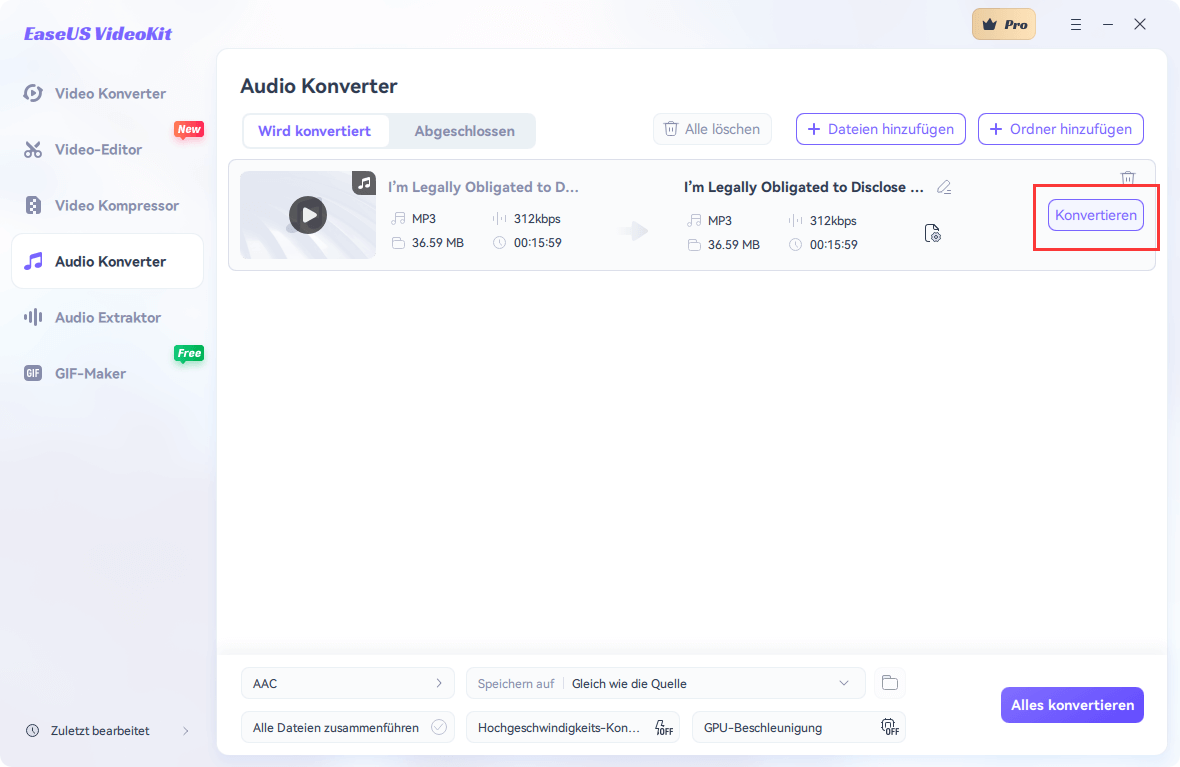
Task: Open the Audio Extraktor section
Action: (x=108, y=317)
